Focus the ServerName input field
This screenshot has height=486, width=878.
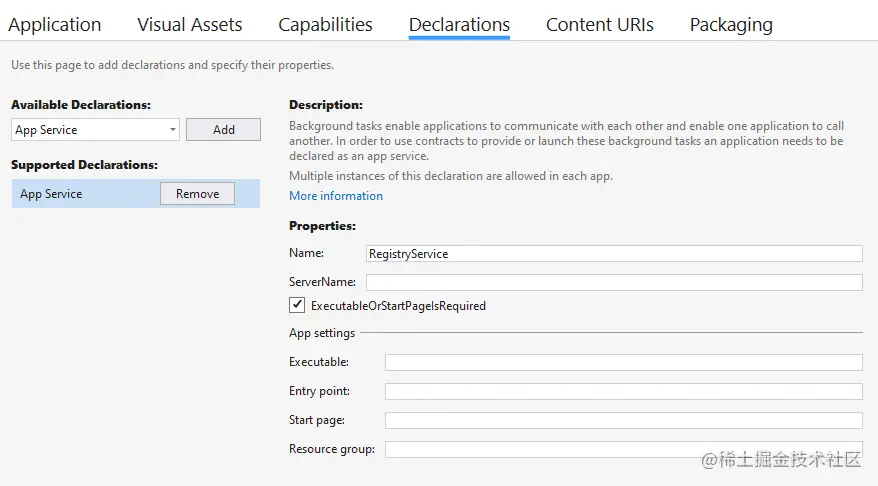[x=614, y=283]
